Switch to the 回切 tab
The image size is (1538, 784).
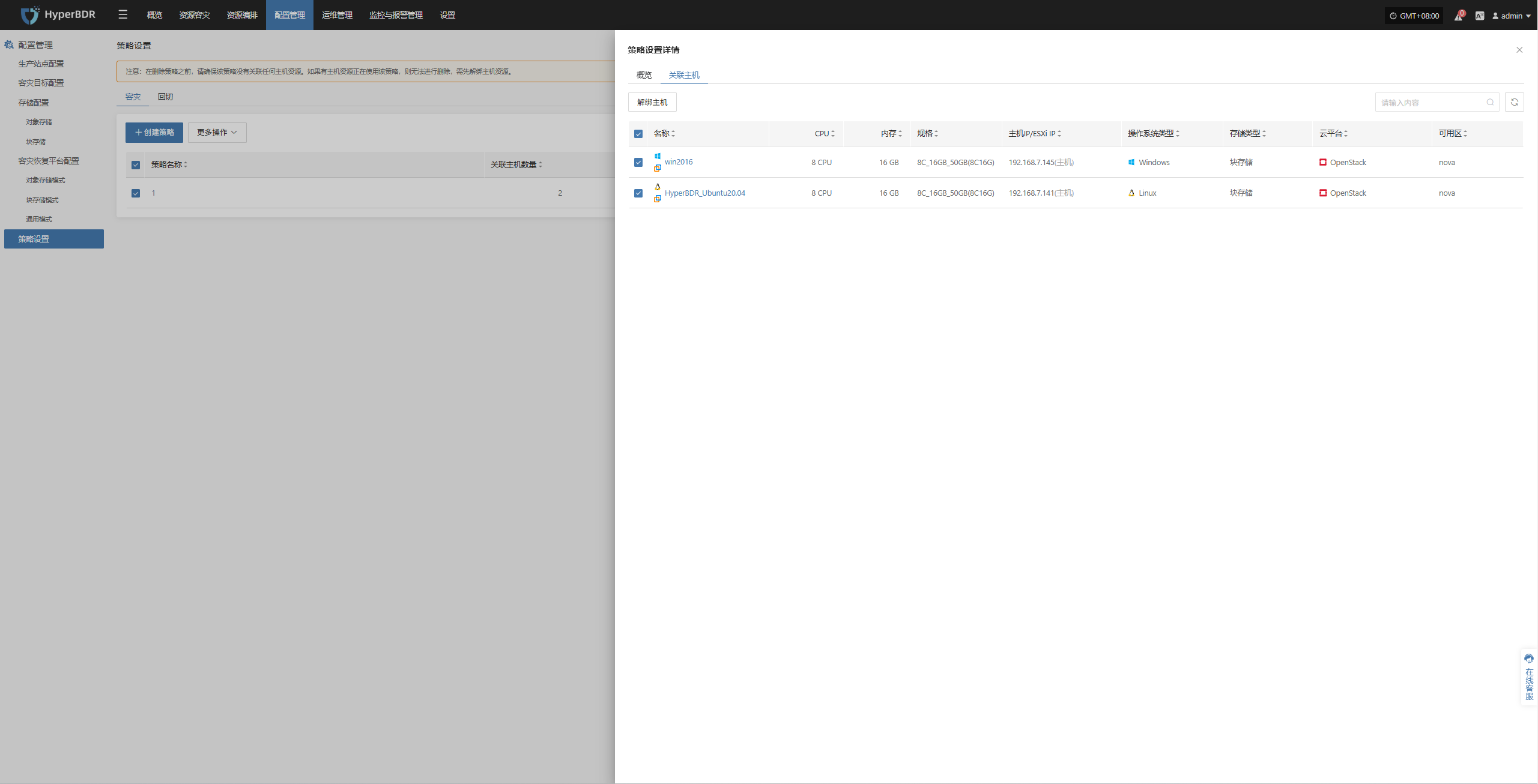pyautogui.click(x=165, y=97)
